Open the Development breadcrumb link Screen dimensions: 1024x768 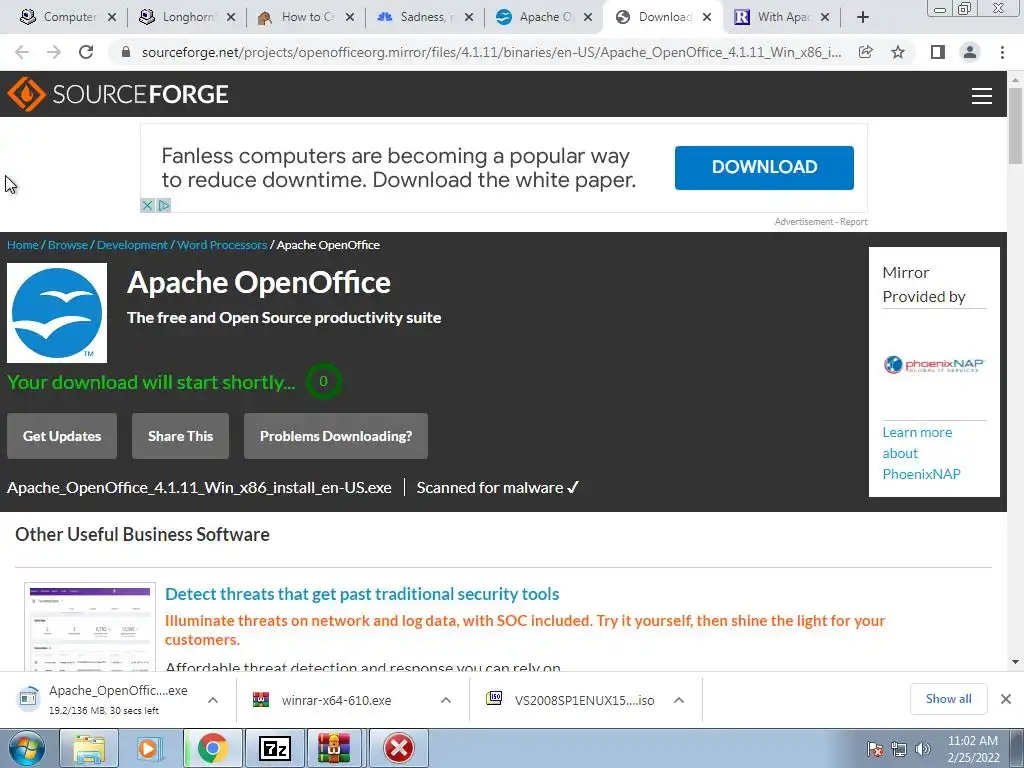point(132,245)
